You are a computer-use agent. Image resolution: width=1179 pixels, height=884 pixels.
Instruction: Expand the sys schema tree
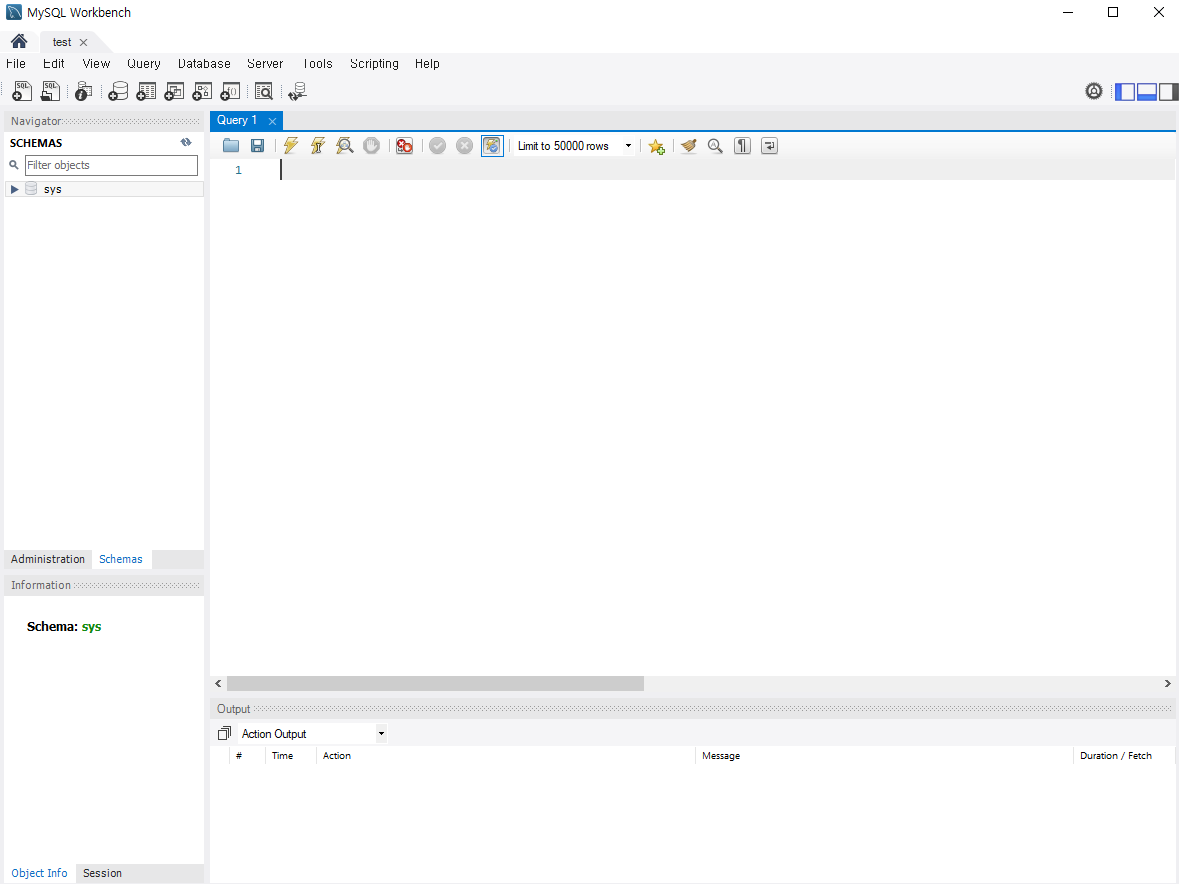(x=14, y=189)
